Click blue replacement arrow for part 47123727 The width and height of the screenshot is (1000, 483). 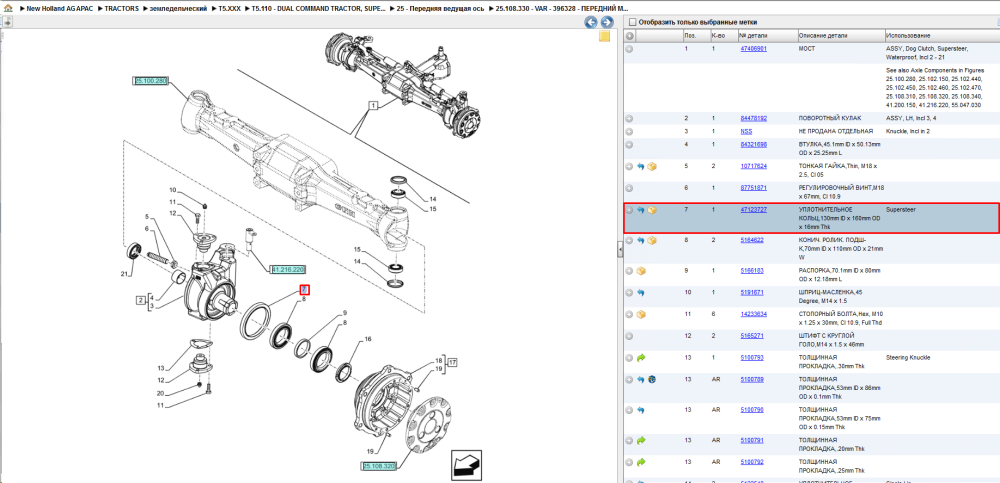click(641, 210)
